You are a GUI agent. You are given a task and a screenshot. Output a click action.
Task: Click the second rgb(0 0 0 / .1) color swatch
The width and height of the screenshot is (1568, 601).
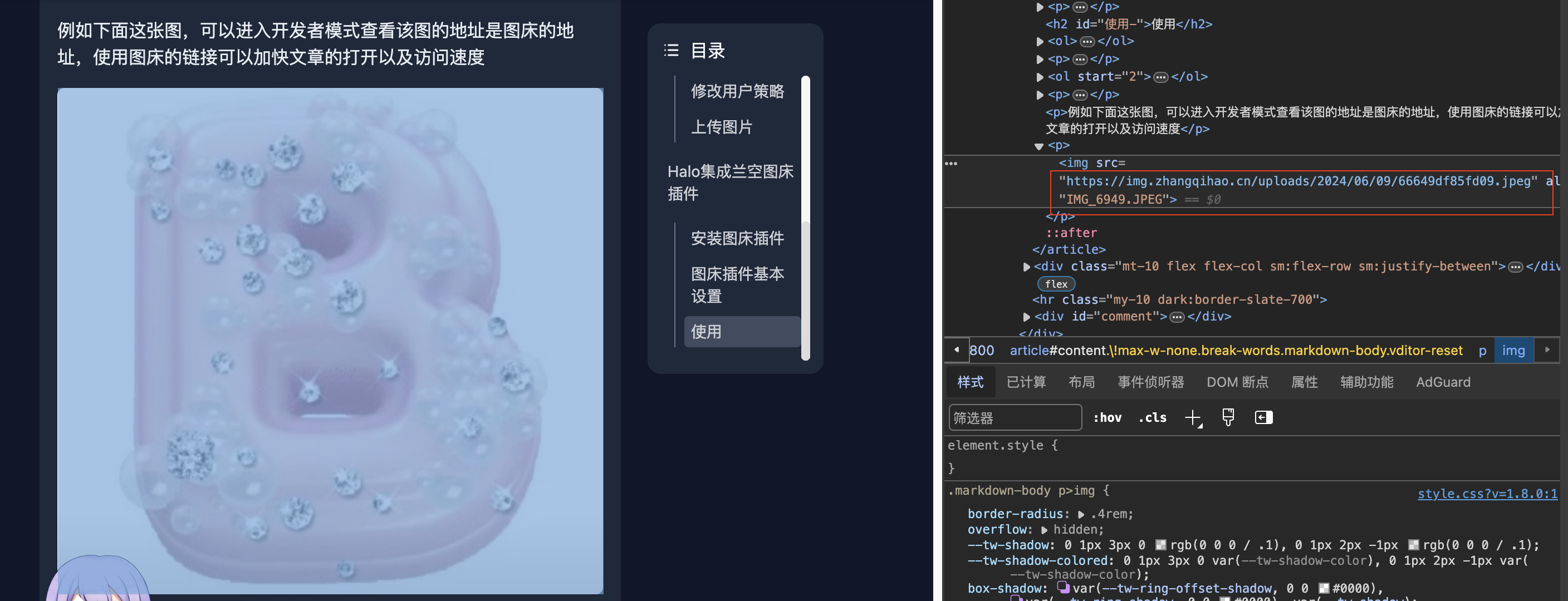tap(1414, 545)
